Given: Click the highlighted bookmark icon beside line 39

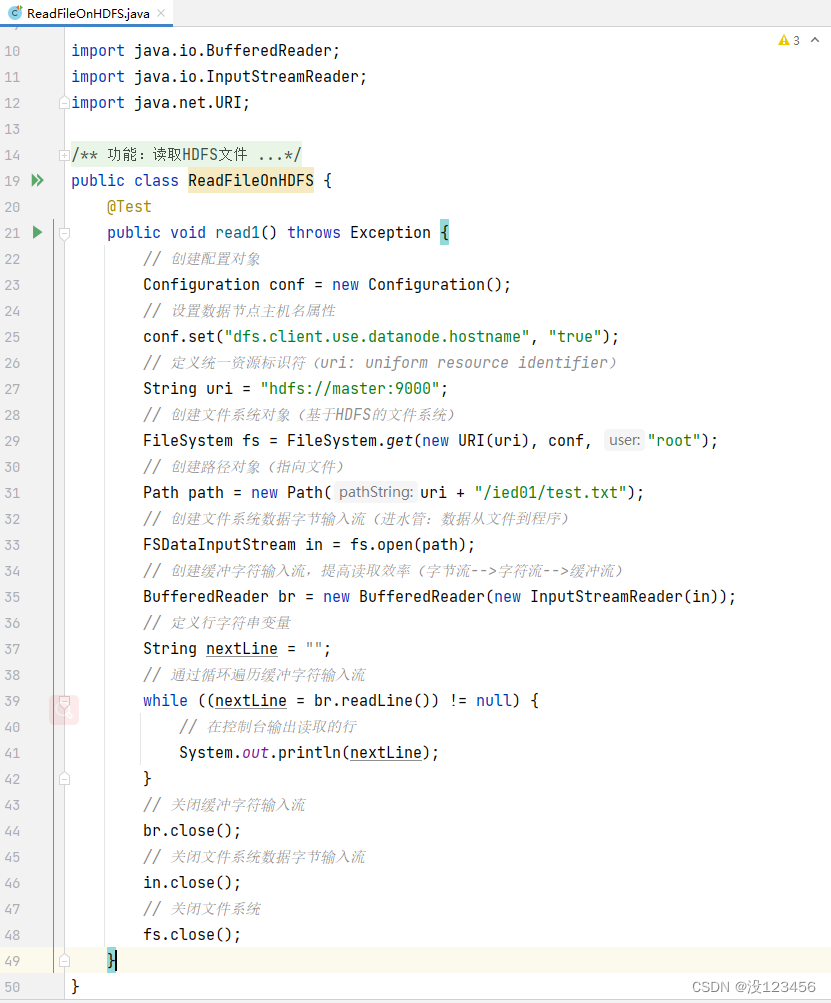Looking at the screenshot, I should [63, 708].
